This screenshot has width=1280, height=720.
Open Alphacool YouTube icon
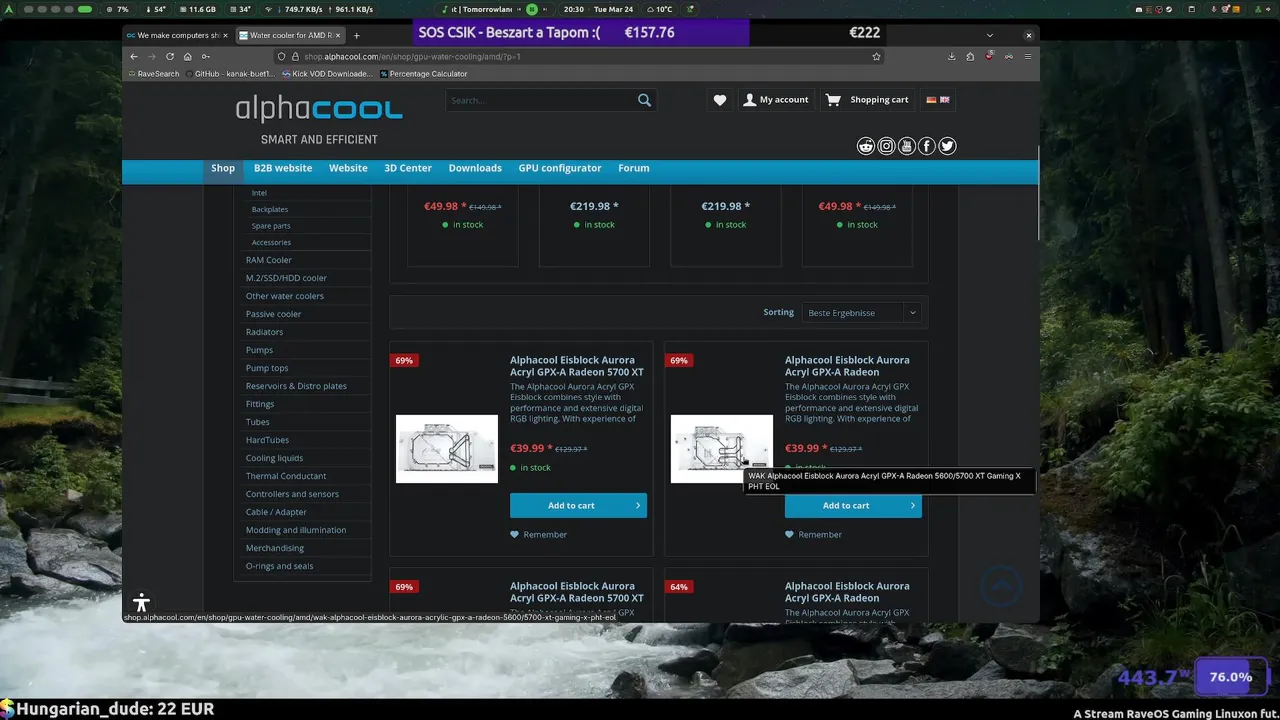coord(907,146)
